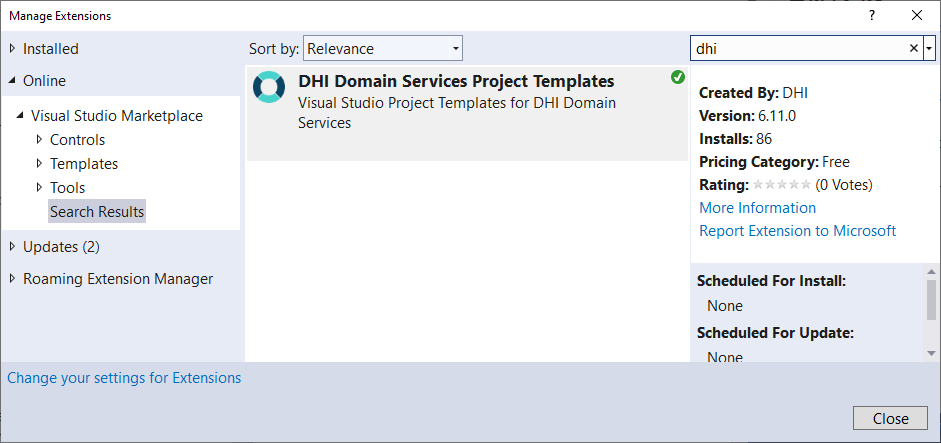The height and width of the screenshot is (443, 941).
Task: Click the Scheduled For Install heading
Action: click(x=771, y=280)
